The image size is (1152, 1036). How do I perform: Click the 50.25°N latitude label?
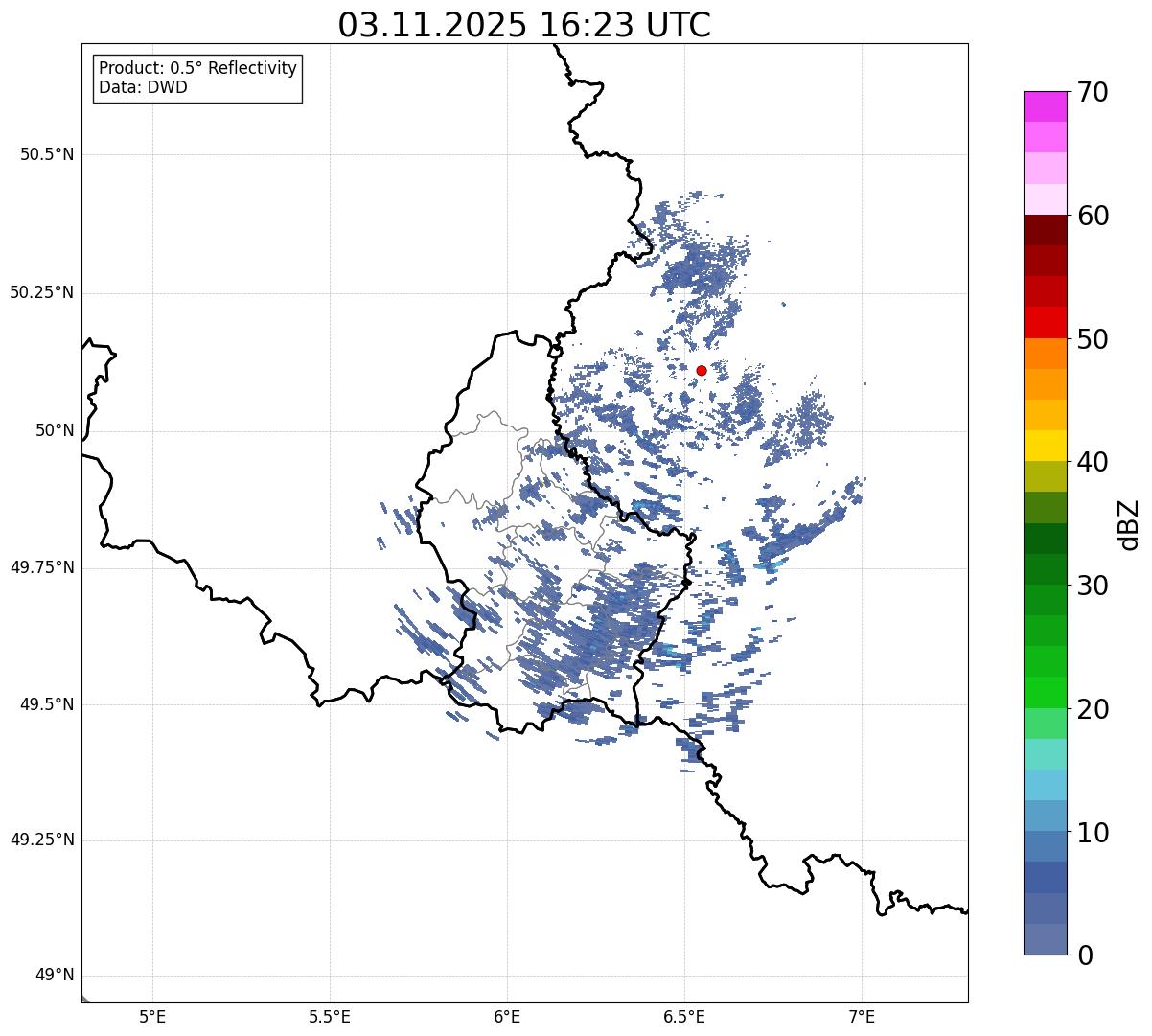pyautogui.click(x=41, y=292)
